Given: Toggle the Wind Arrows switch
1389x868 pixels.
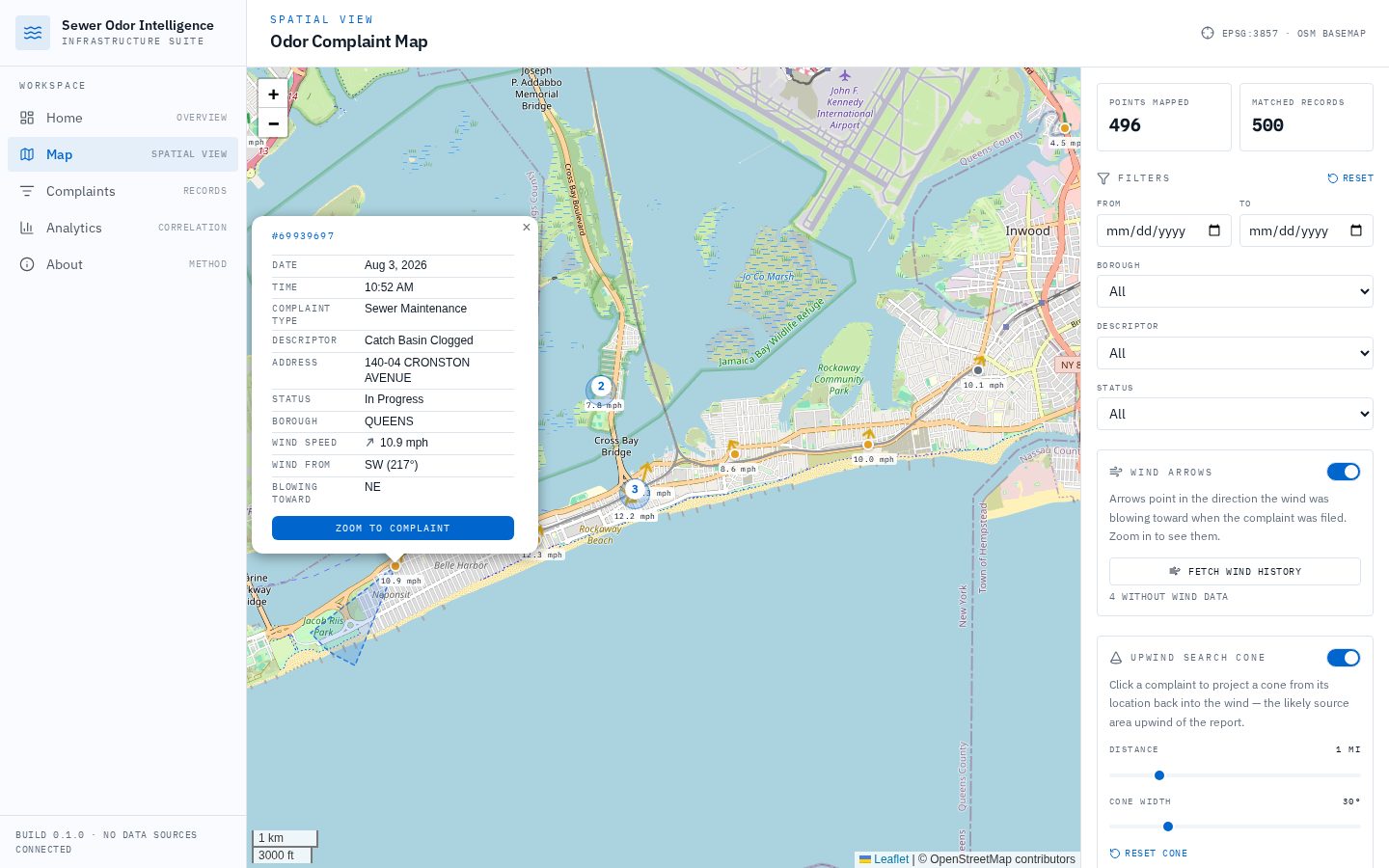Looking at the screenshot, I should (1344, 472).
